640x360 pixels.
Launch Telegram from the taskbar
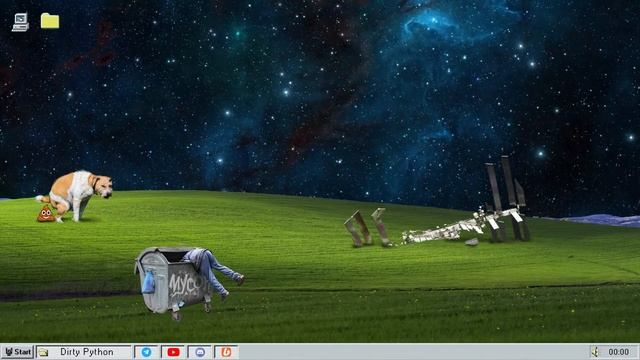click(x=146, y=352)
